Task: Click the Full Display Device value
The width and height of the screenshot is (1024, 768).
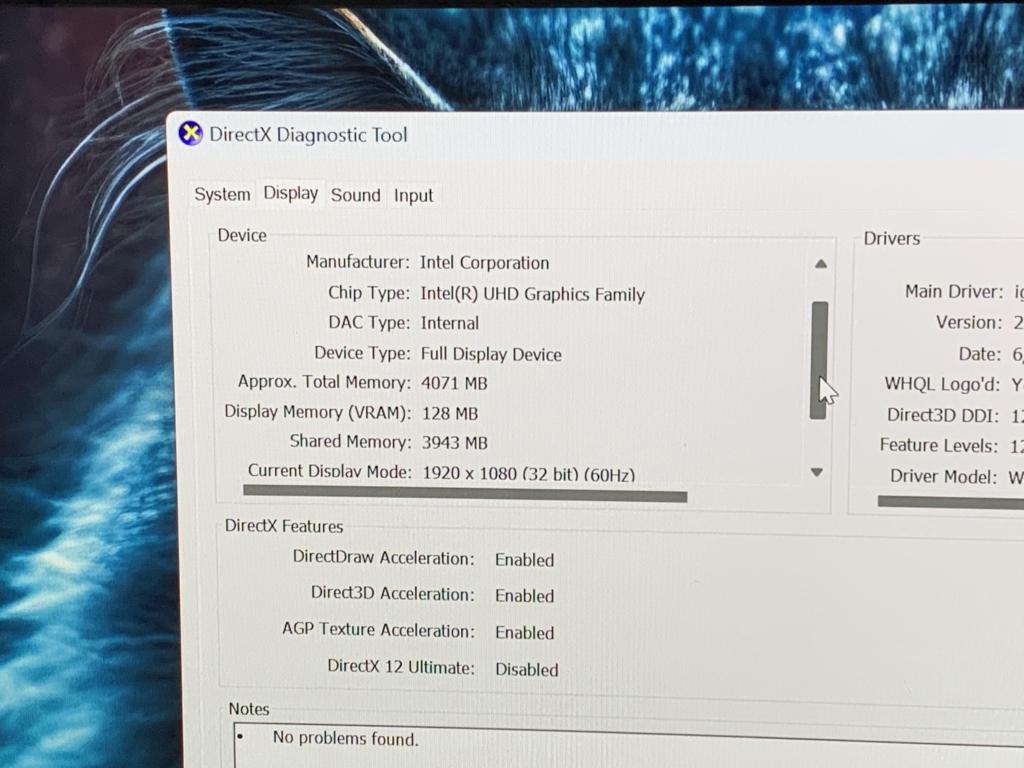Action: 491,354
